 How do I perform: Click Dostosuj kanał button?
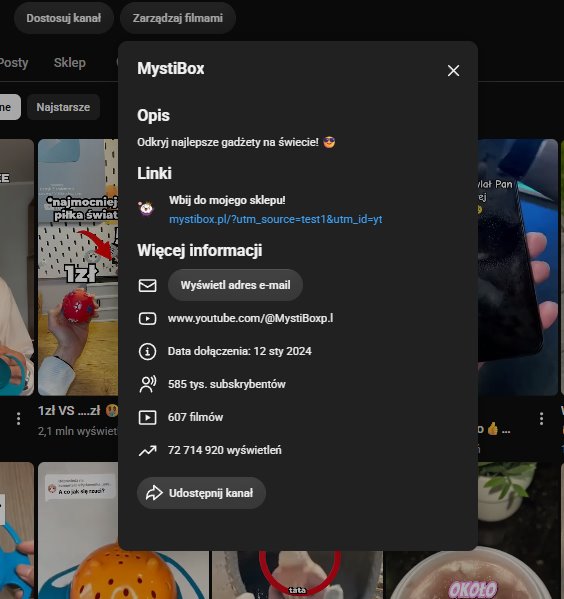point(64,18)
